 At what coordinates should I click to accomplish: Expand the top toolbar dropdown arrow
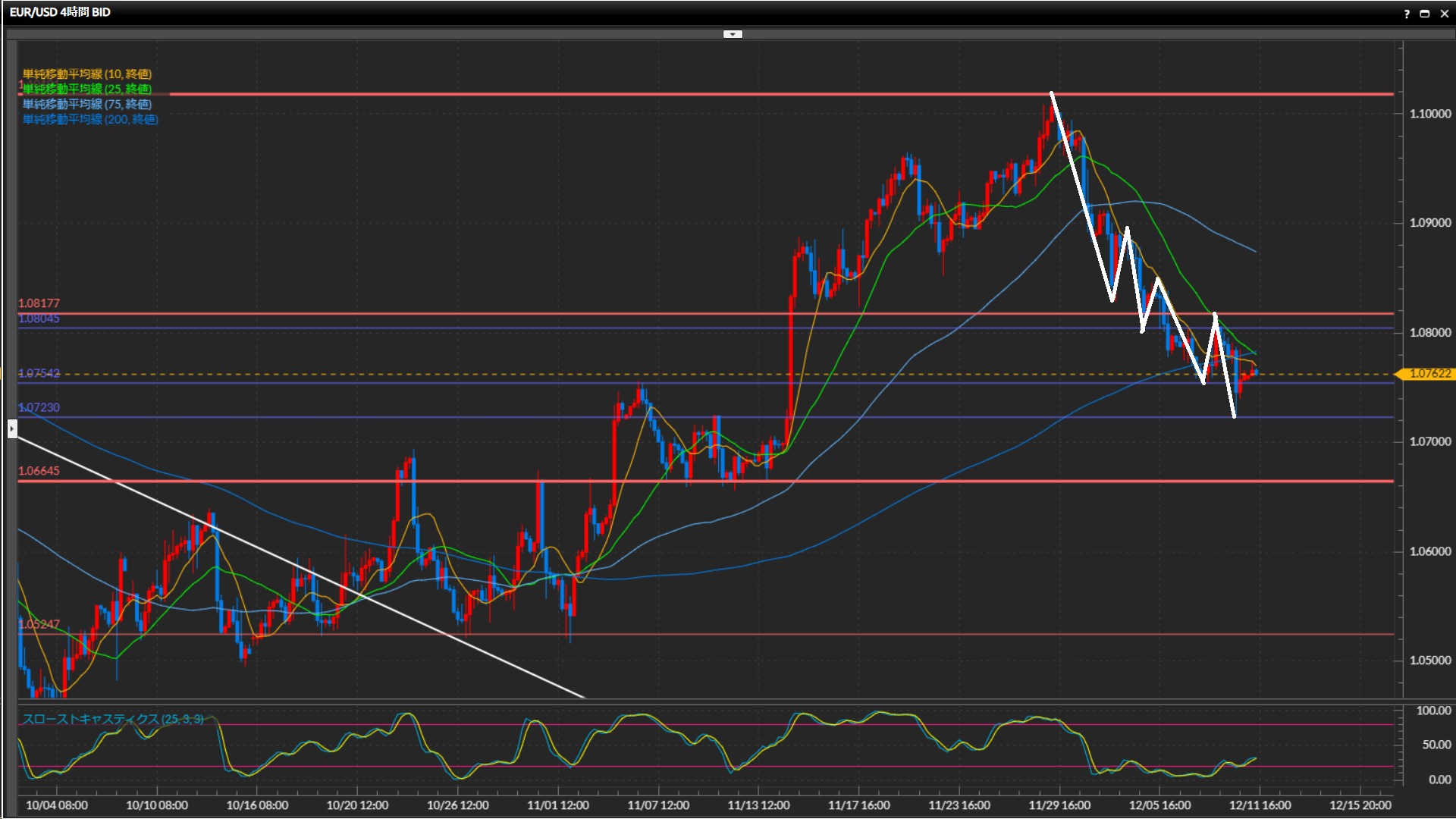point(733,34)
